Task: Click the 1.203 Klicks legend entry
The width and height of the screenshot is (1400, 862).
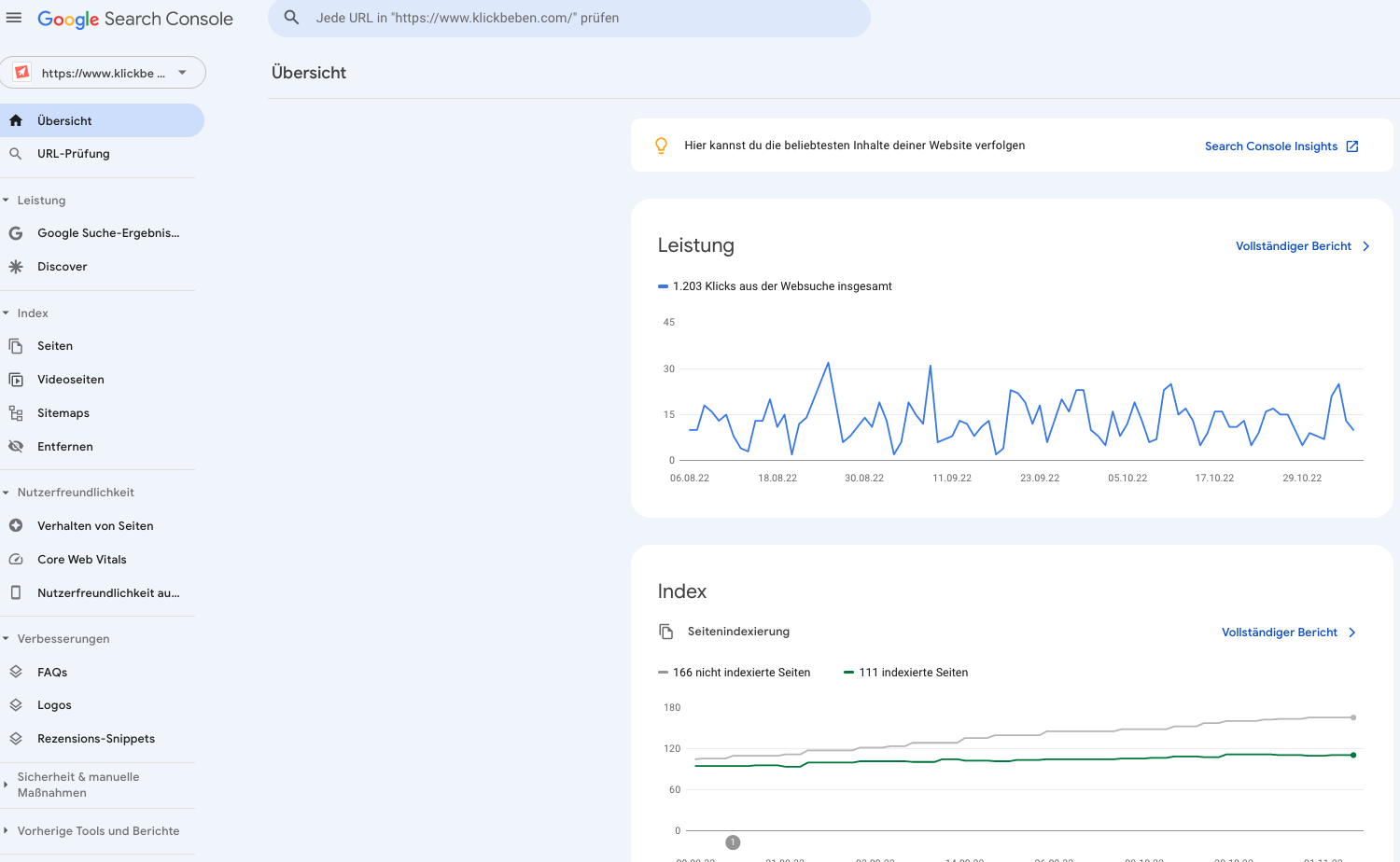Action: [x=776, y=286]
